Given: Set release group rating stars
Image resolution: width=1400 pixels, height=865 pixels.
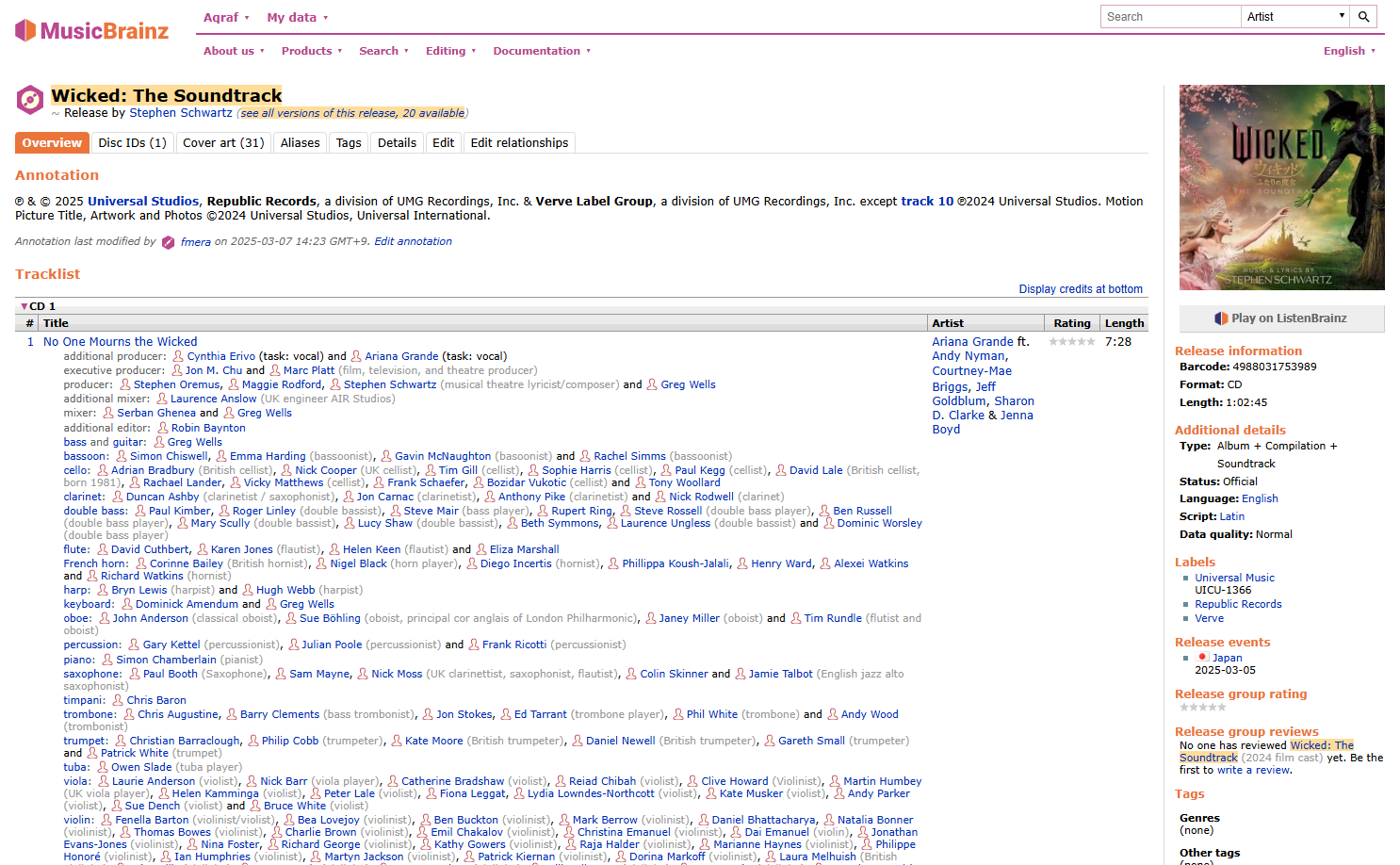Looking at the screenshot, I should 1202,707.
